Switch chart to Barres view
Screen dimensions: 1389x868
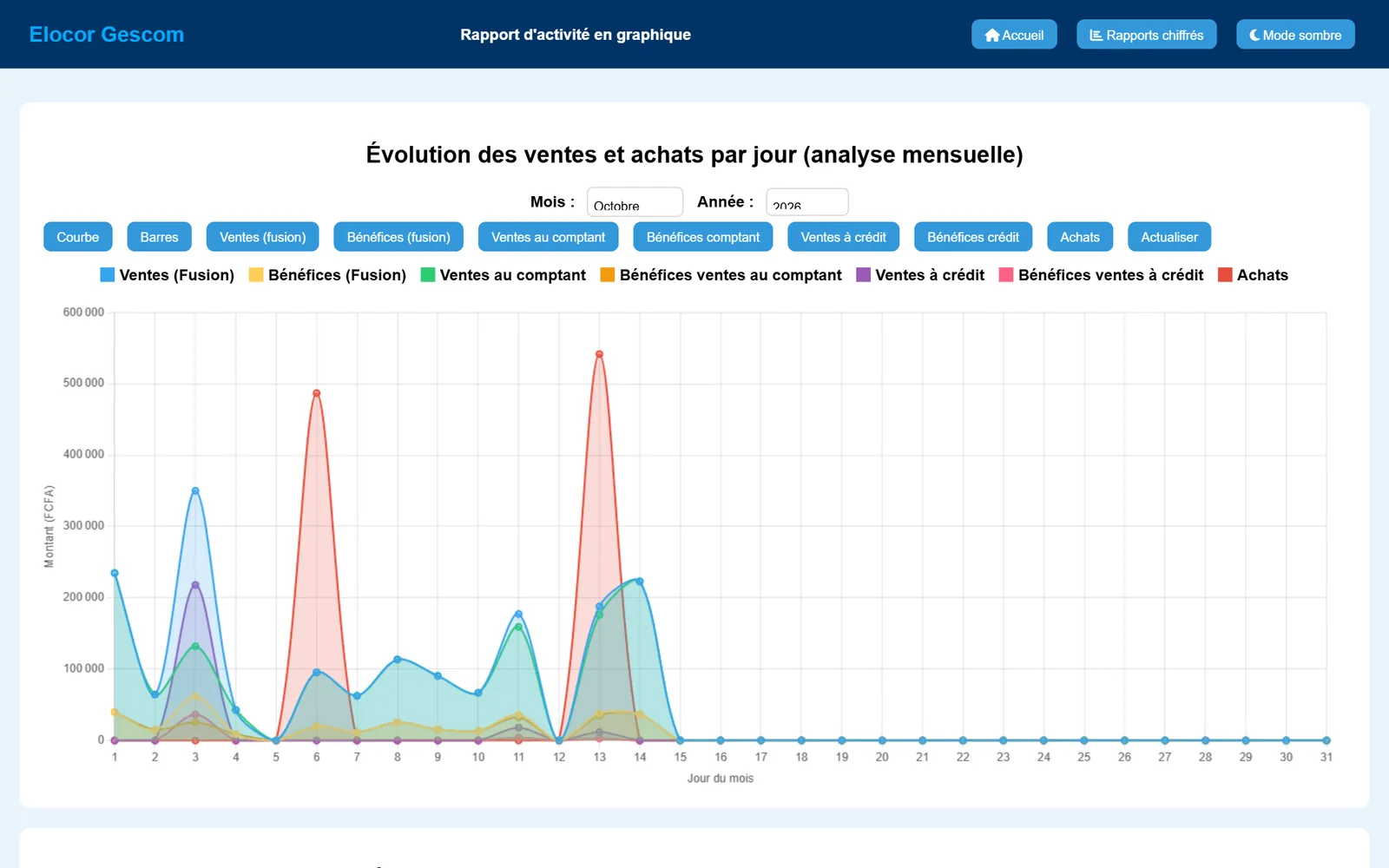159,237
